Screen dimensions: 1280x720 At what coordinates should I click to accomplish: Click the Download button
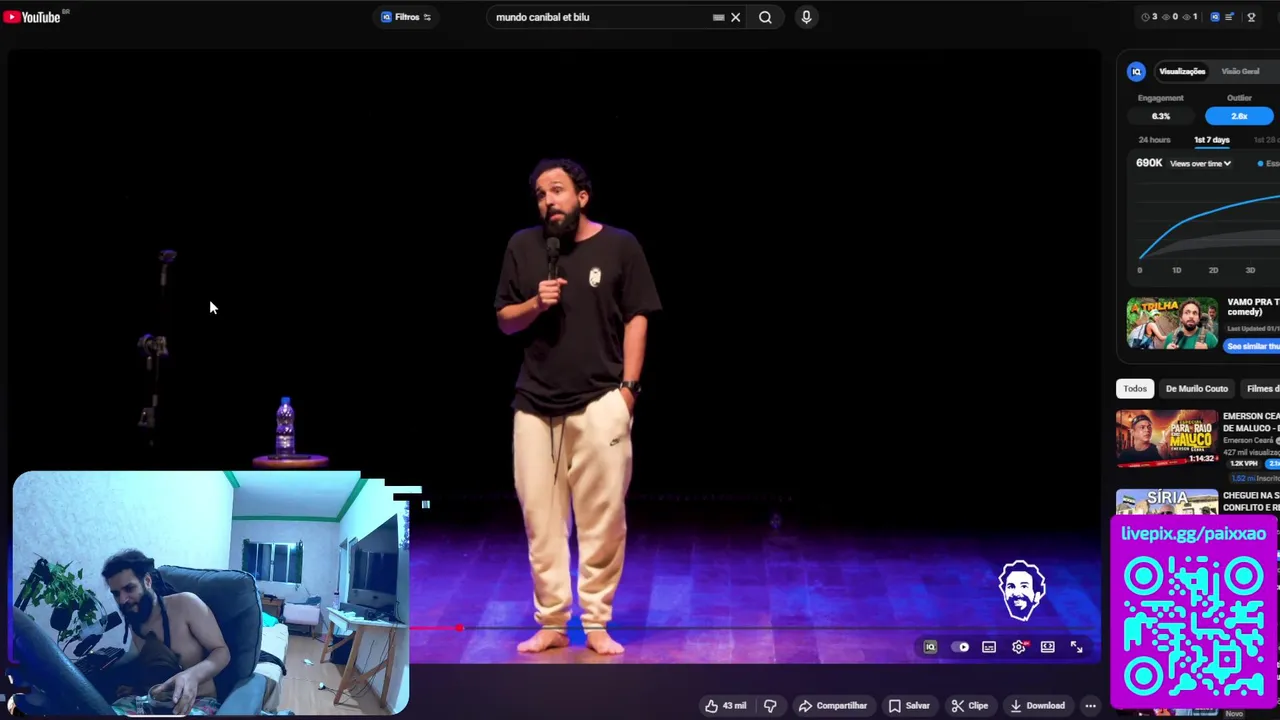(x=1037, y=706)
